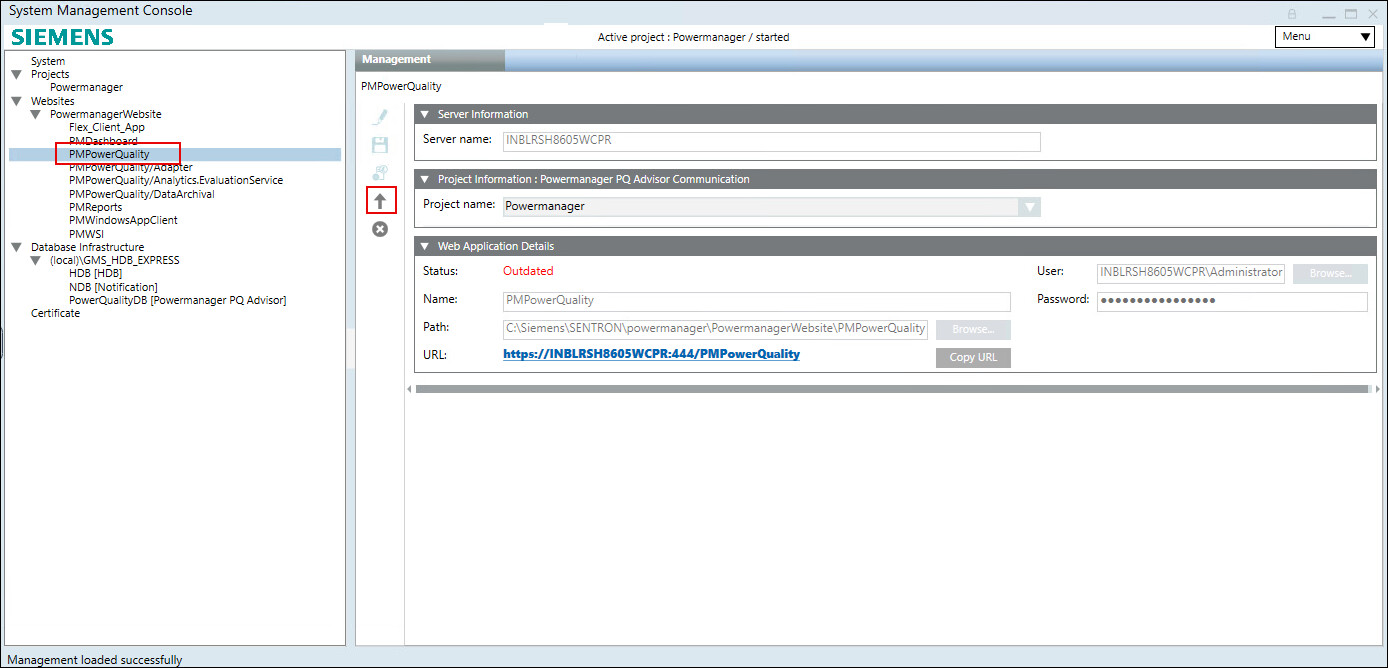Image resolution: width=1388 pixels, height=668 pixels.
Task: Click the Delete X circle icon
Action: click(x=380, y=229)
